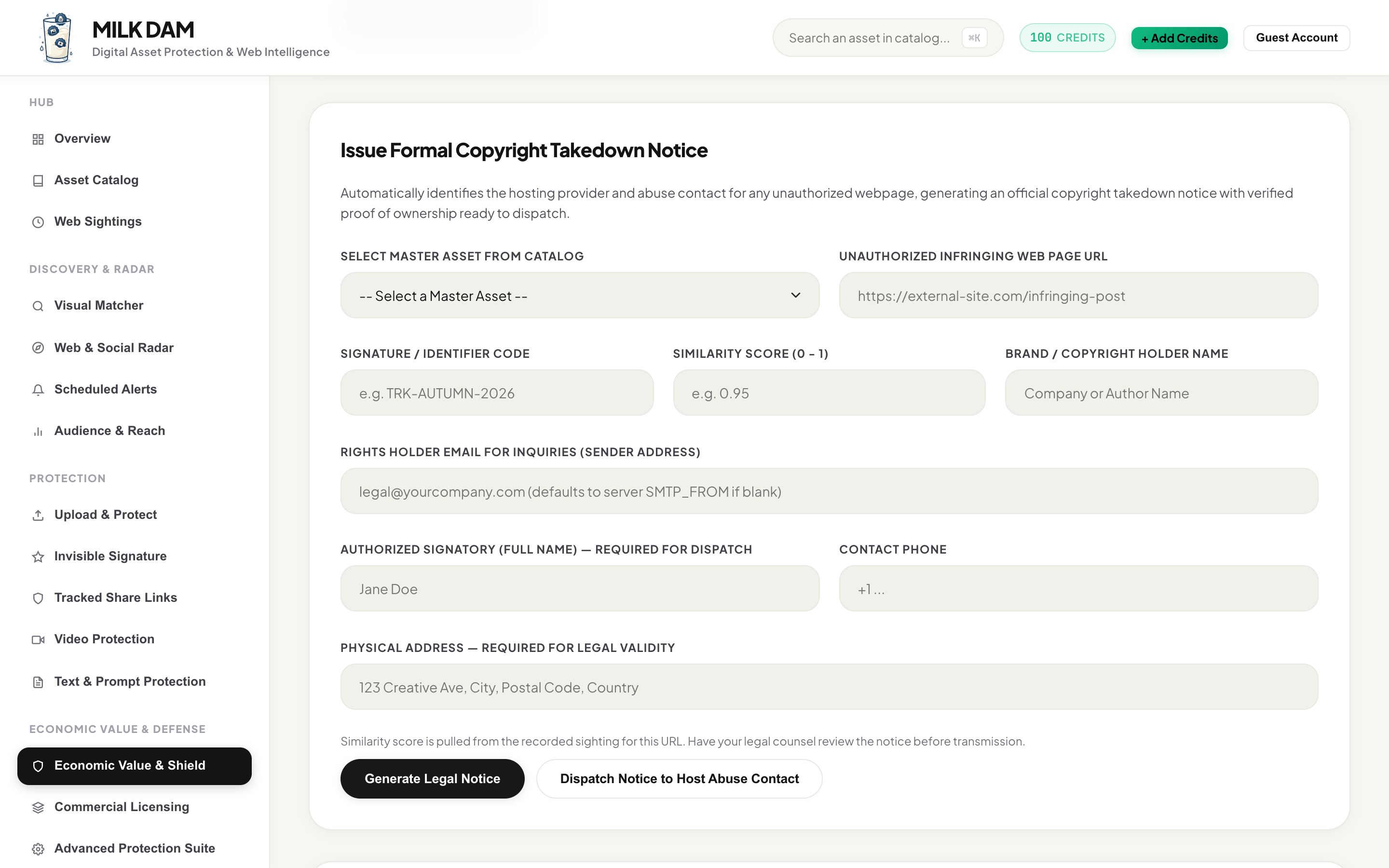This screenshot has height=868, width=1389.
Task: Click the Visual Matcher magnifier icon
Action: click(x=38, y=306)
